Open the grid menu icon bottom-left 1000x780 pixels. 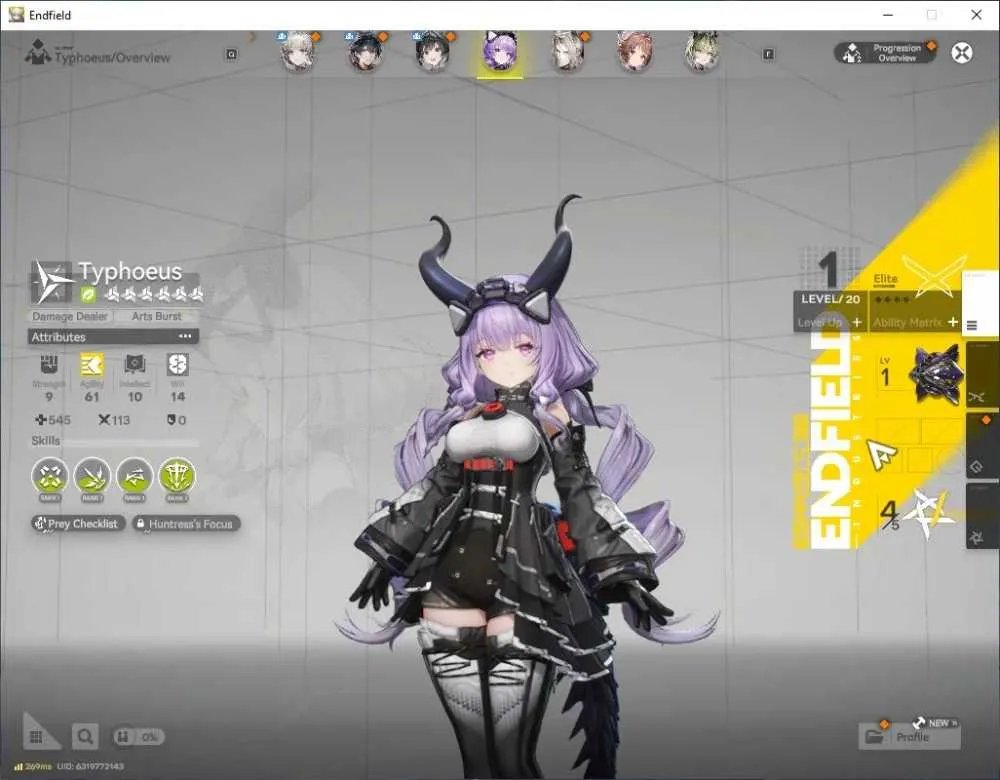(36, 737)
